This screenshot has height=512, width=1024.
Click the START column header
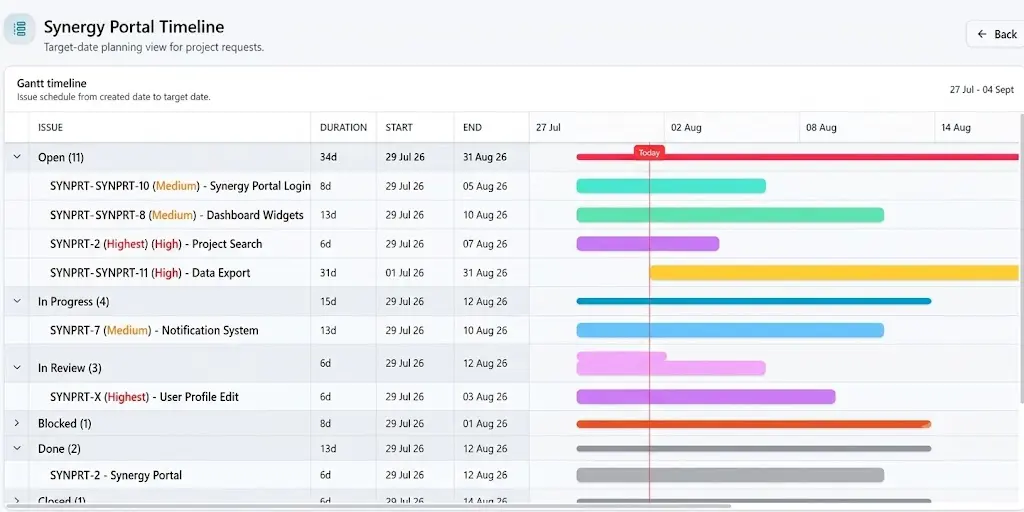coord(399,127)
